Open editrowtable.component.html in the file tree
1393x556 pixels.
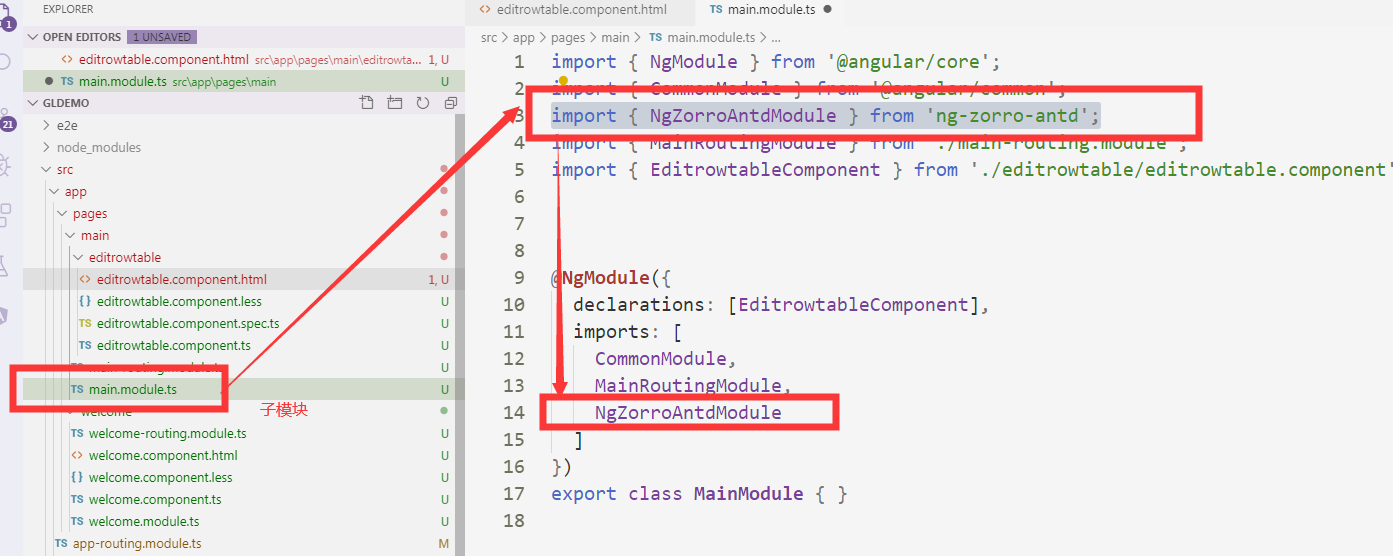pos(240,279)
